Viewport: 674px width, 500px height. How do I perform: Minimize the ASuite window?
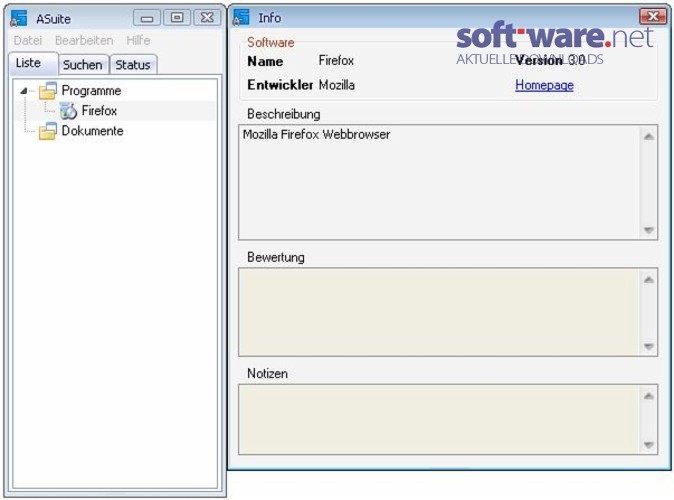pos(147,18)
